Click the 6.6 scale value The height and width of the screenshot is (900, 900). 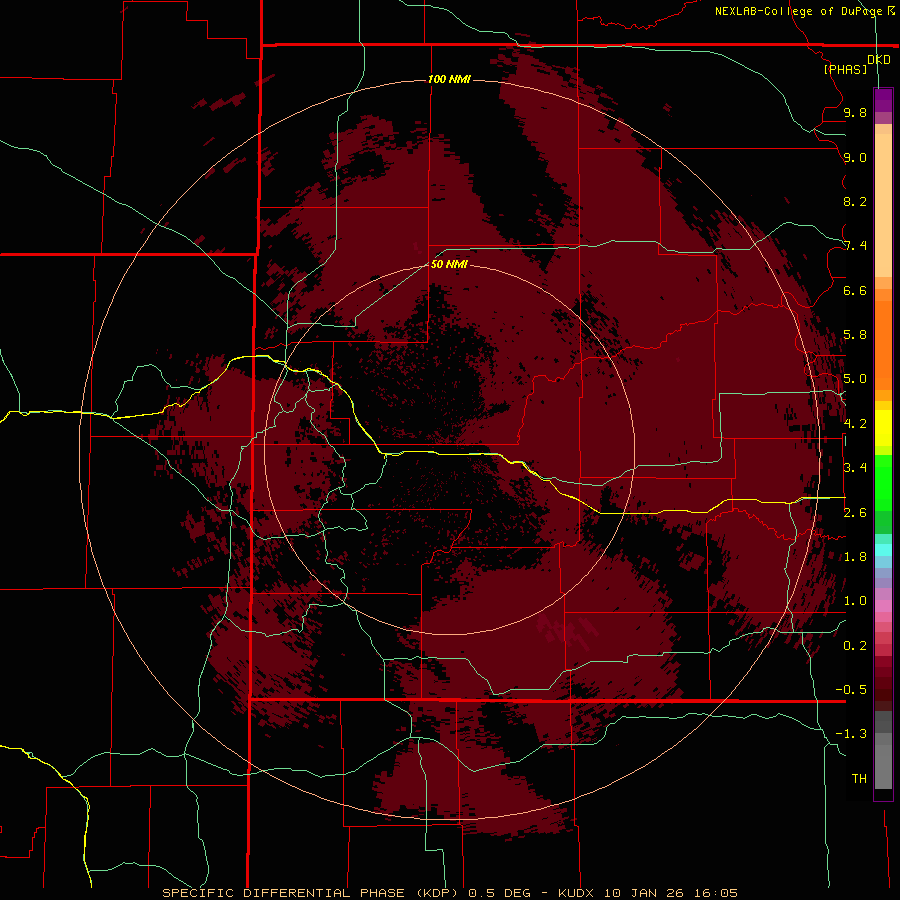[855, 290]
